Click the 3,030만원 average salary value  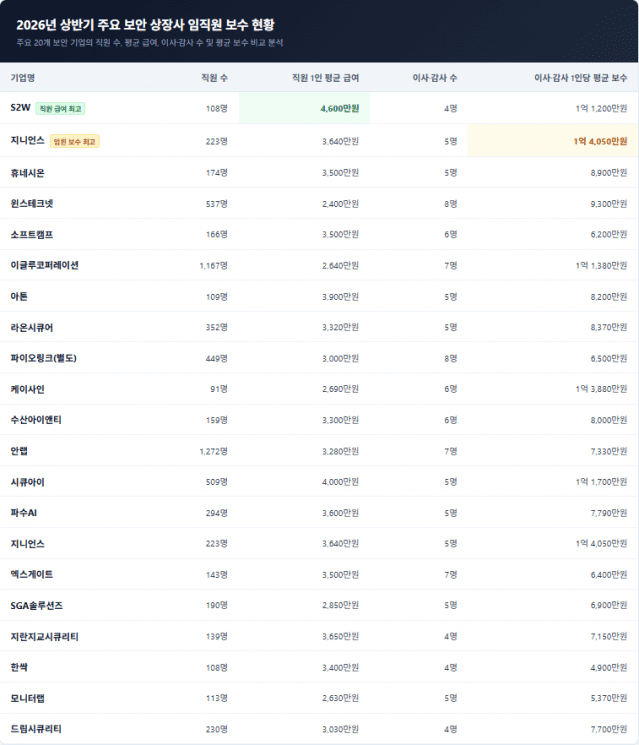(340, 729)
